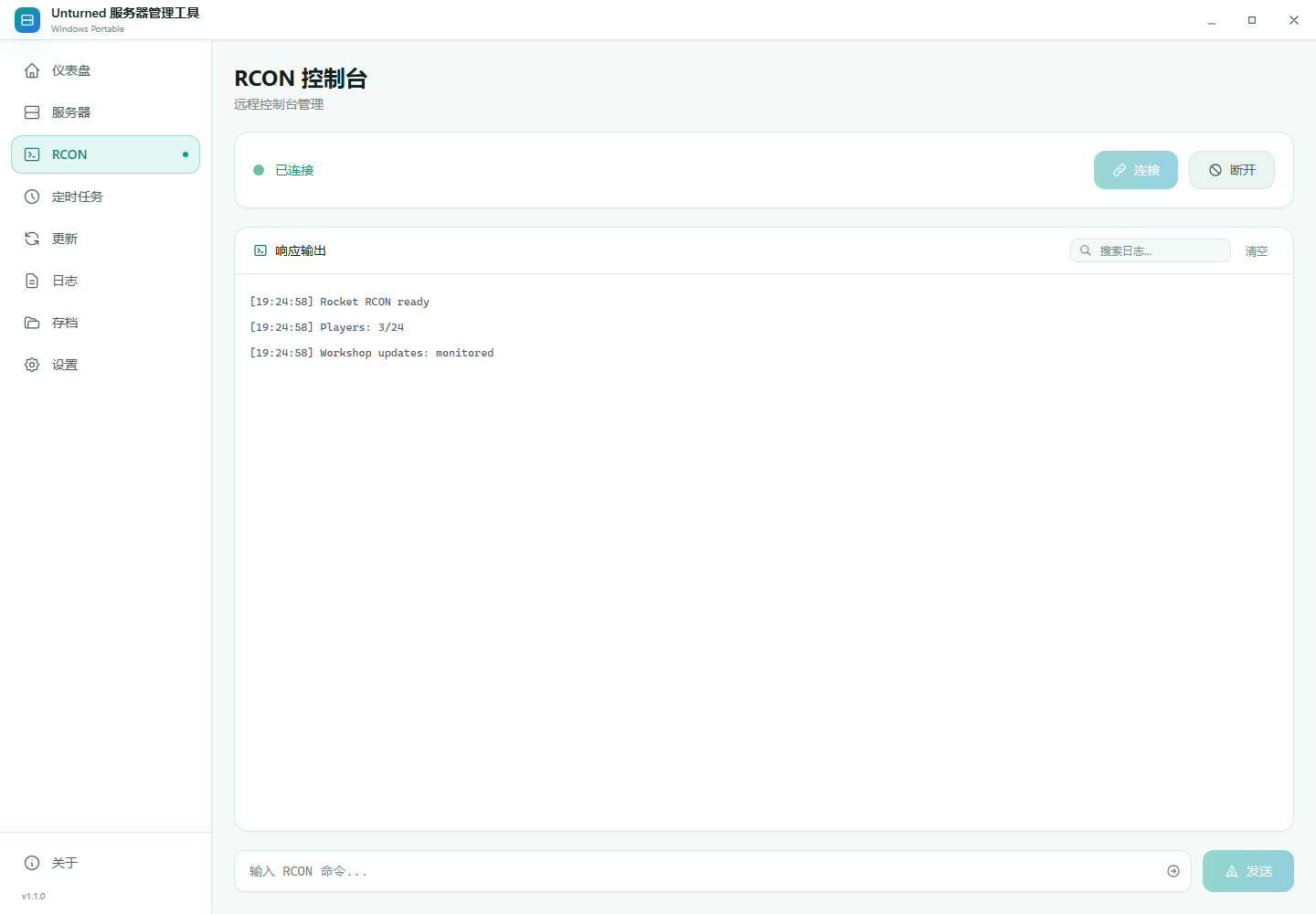
Task: Select the RCON sidebar item
Action: (x=105, y=154)
